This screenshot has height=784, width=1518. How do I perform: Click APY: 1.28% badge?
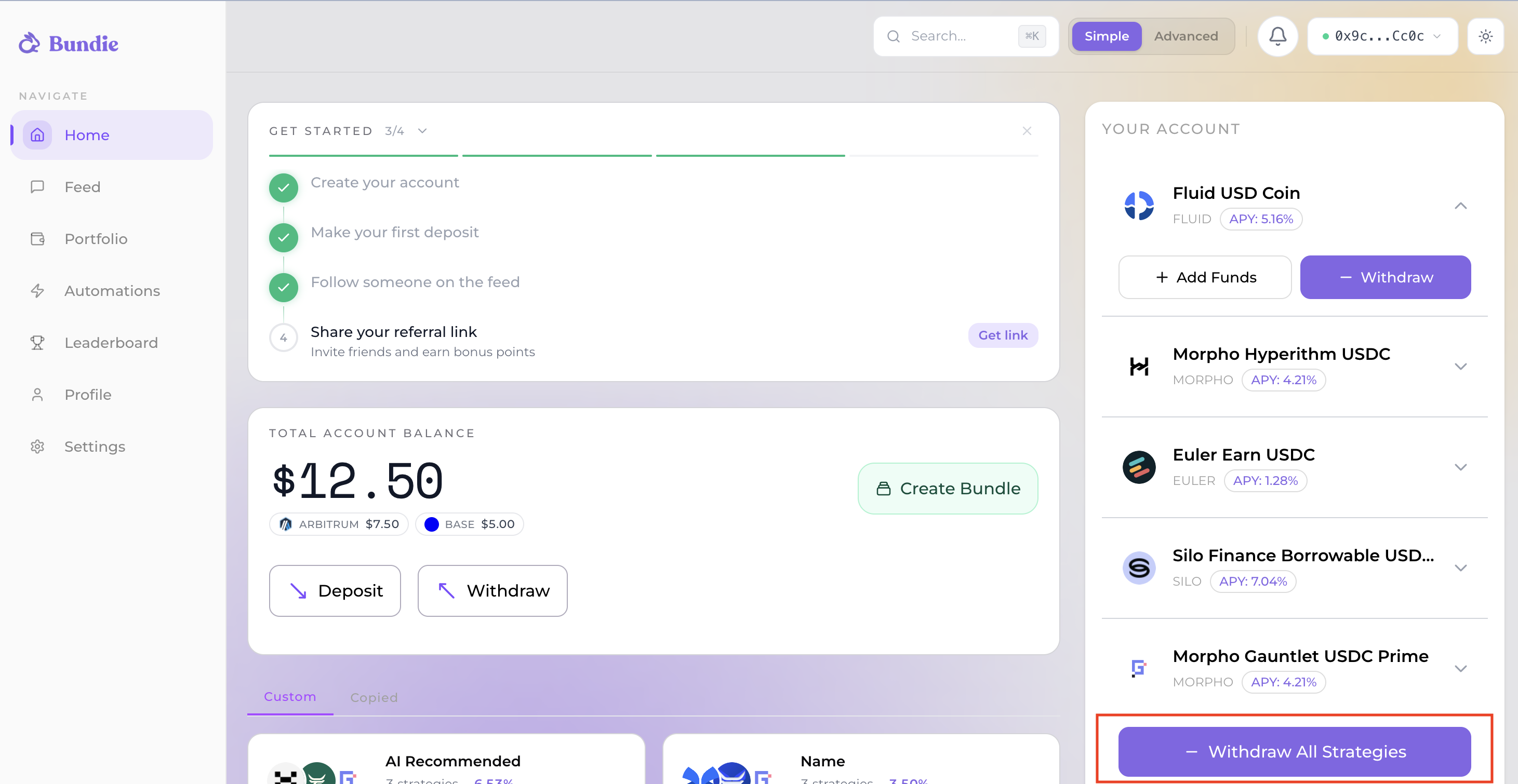pyautogui.click(x=1265, y=480)
